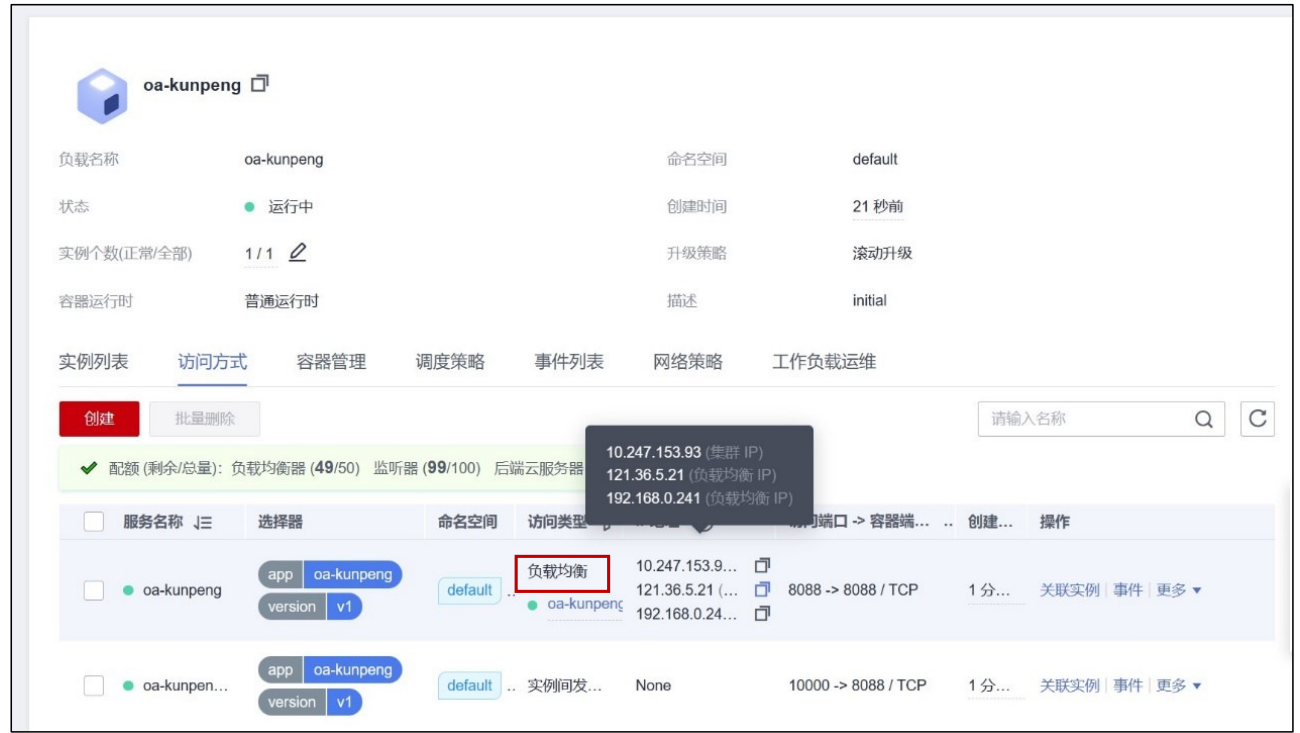Click the 批量删除 button

tap(205, 419)
